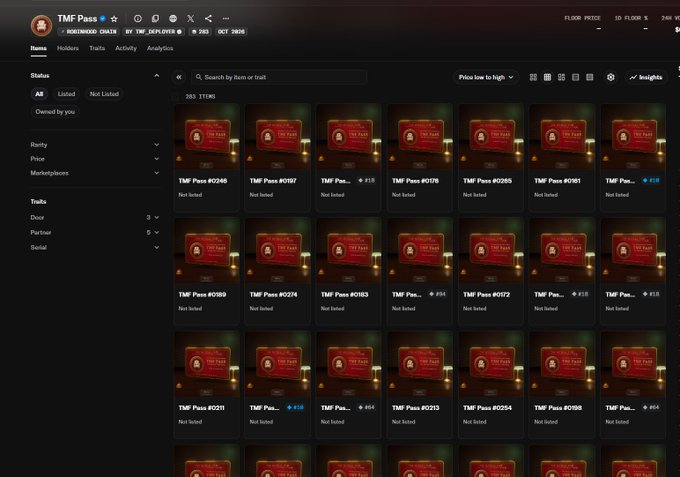The width and height of the screenshot is (680, 477).
Task: Expand the Rarity filter
Action: click(95, 144)
